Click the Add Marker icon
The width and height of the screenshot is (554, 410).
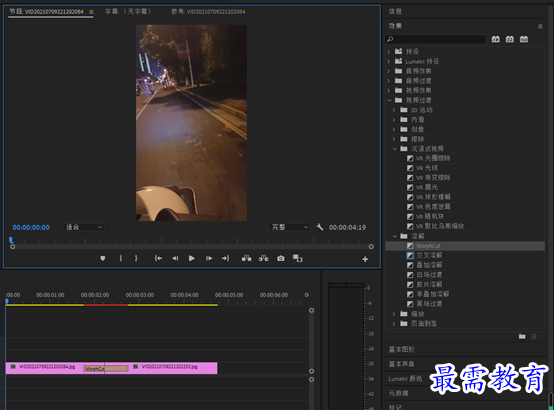tap(103, 258)
